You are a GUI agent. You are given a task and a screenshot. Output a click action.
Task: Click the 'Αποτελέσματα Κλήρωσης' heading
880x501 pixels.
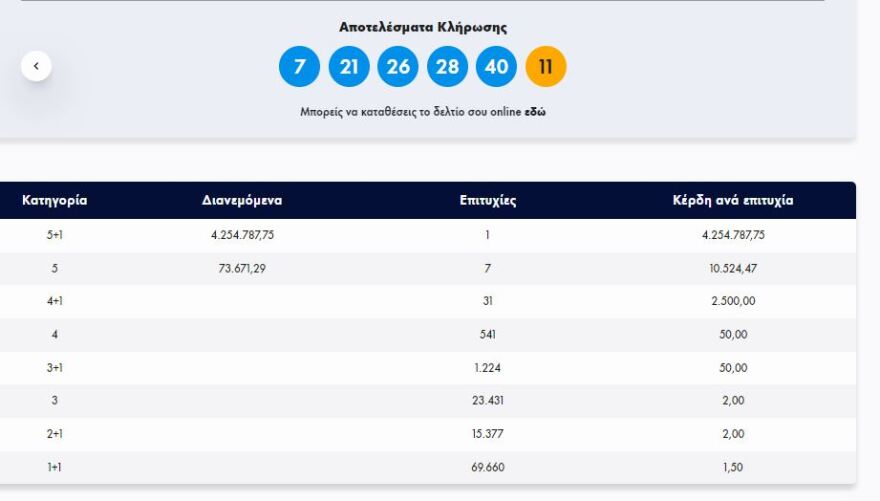[423, 28]
